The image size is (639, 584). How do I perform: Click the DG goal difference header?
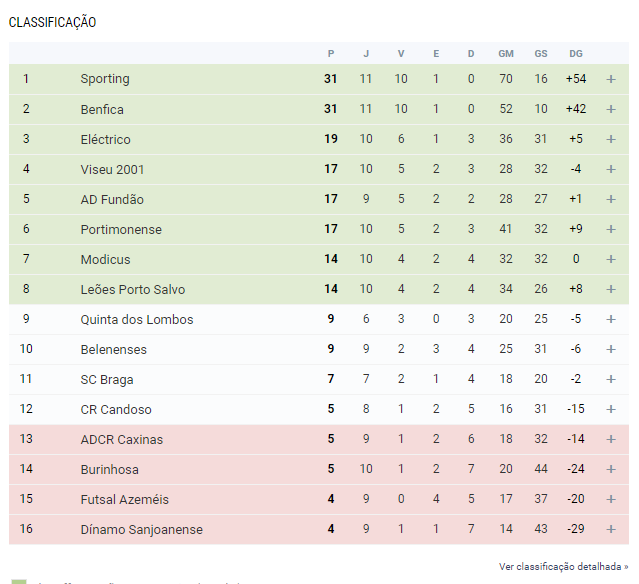click(x=576, y=54)
